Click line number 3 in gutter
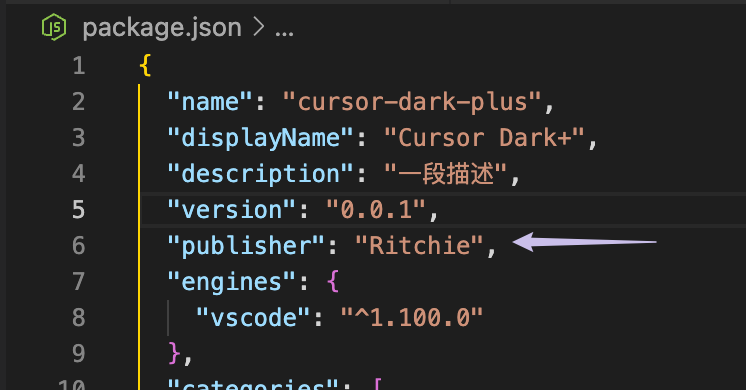 [x=79, y=137]
